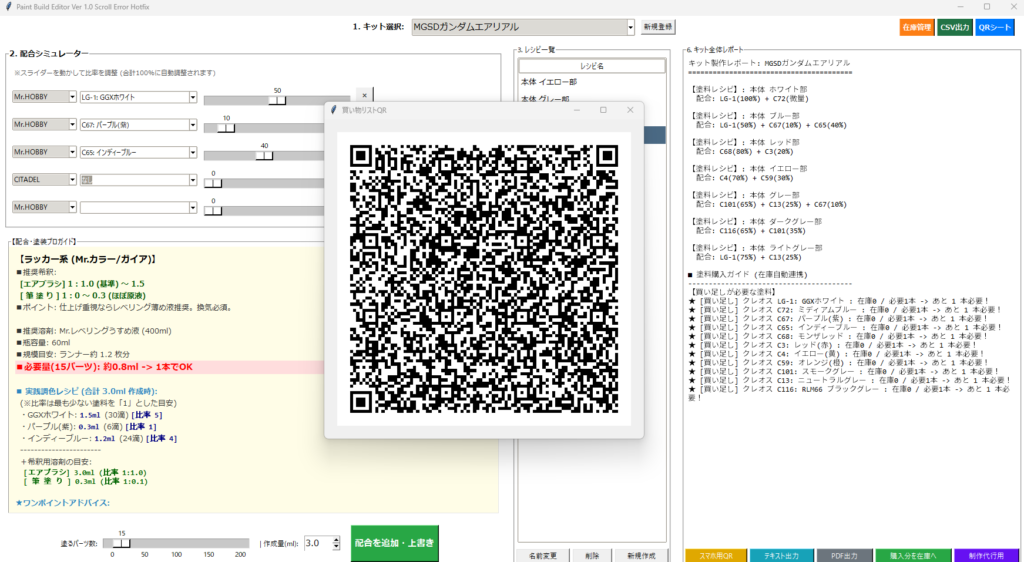Close the 買い物リストQR popup window
1024x562 pixels.
coord(630,110)
